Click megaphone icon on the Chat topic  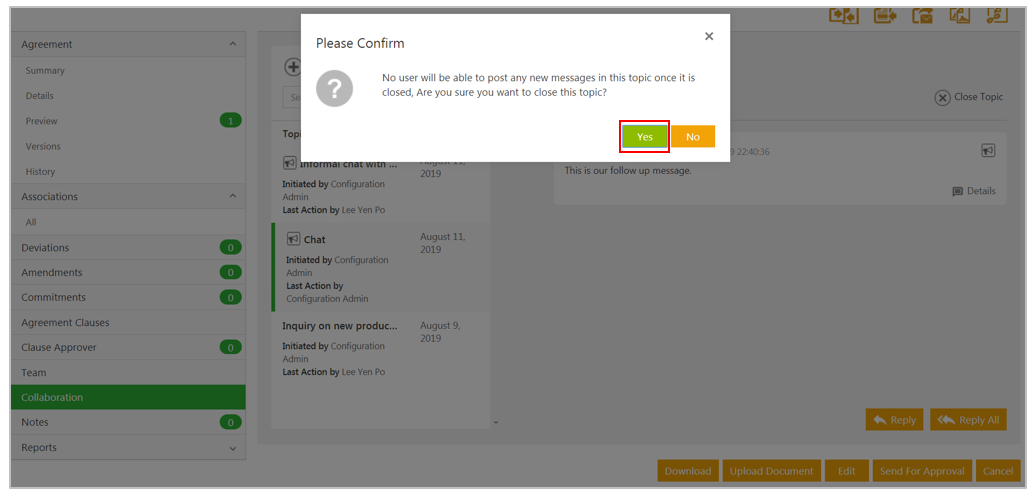coord(294,240)
